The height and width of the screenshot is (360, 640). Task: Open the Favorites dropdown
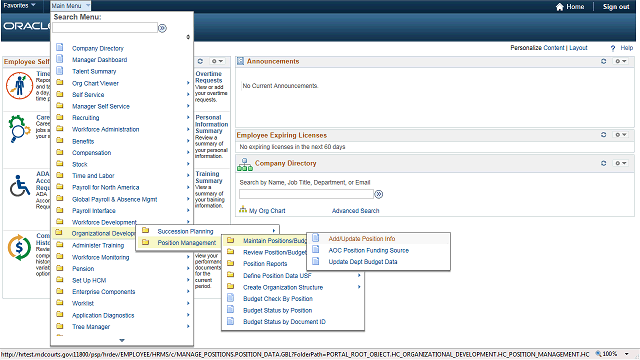[x=19, y=5]
